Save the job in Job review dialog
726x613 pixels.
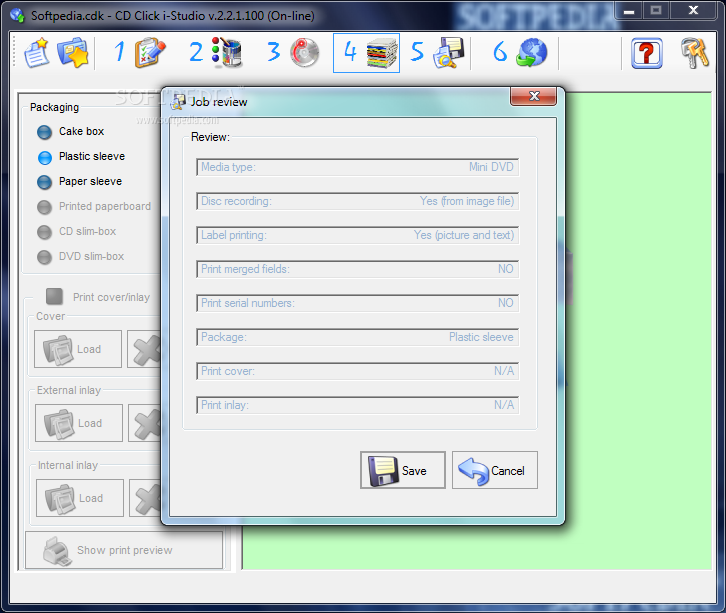pos(403,470)
